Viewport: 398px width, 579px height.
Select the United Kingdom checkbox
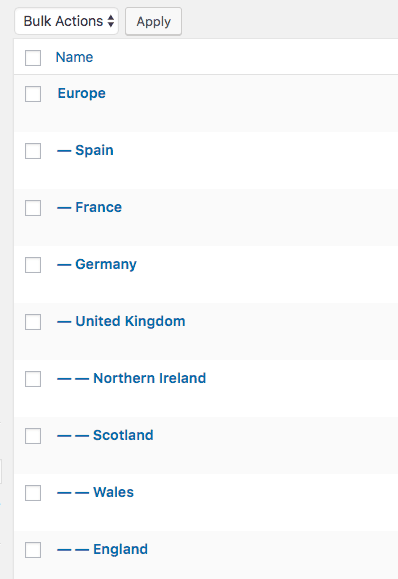pos(33,322)
